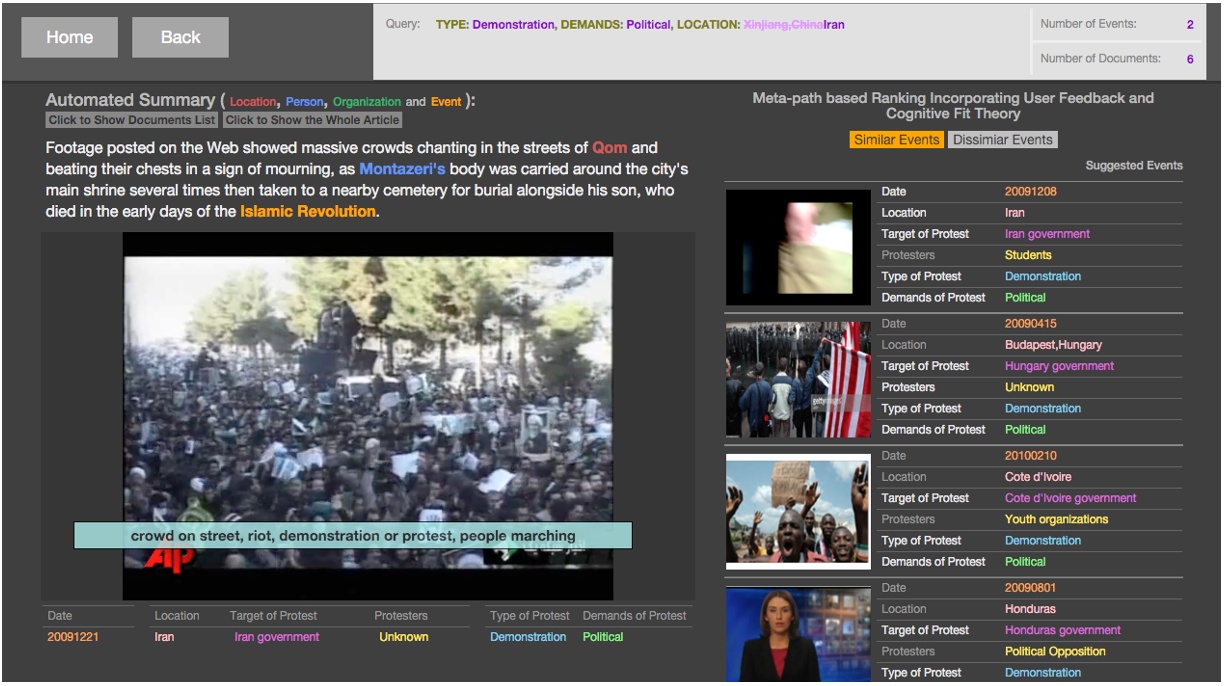This screenshot has height=686, width=1224.
Task: Switch to Dissimilar Events tab
Action: tap(1002, 140)
